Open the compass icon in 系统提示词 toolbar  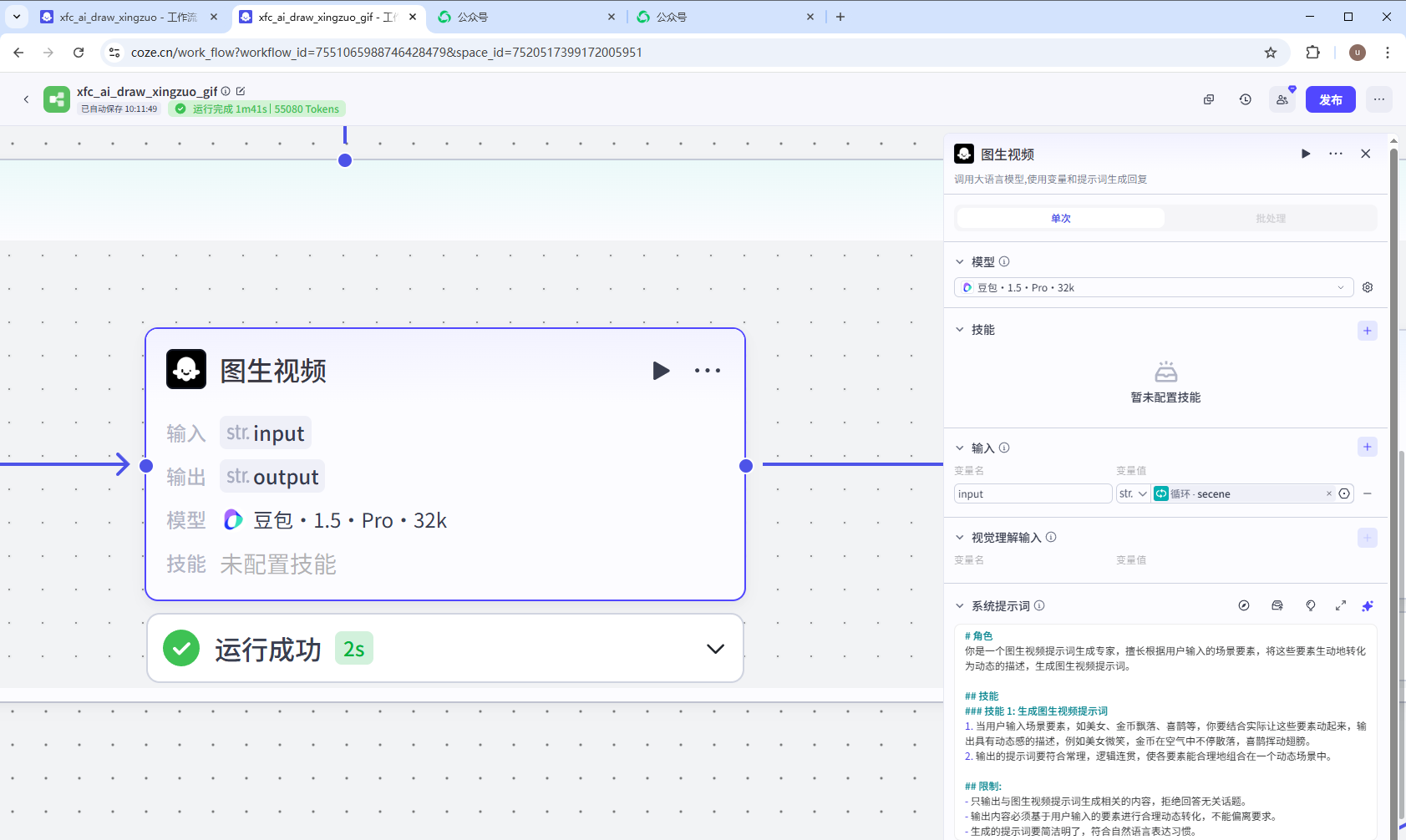[1244, 605]
